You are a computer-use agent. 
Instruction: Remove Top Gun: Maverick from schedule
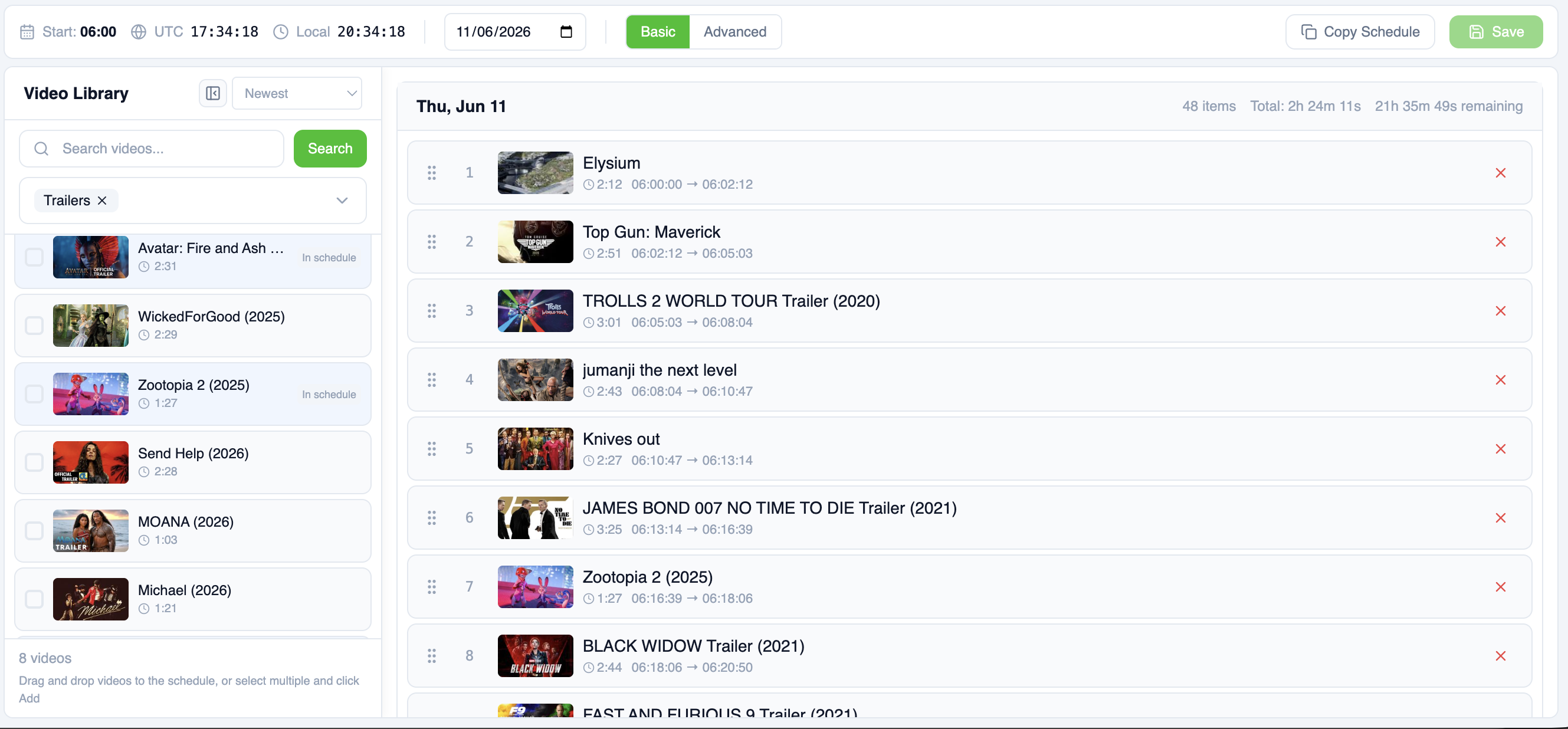(x=1500, y=242)
